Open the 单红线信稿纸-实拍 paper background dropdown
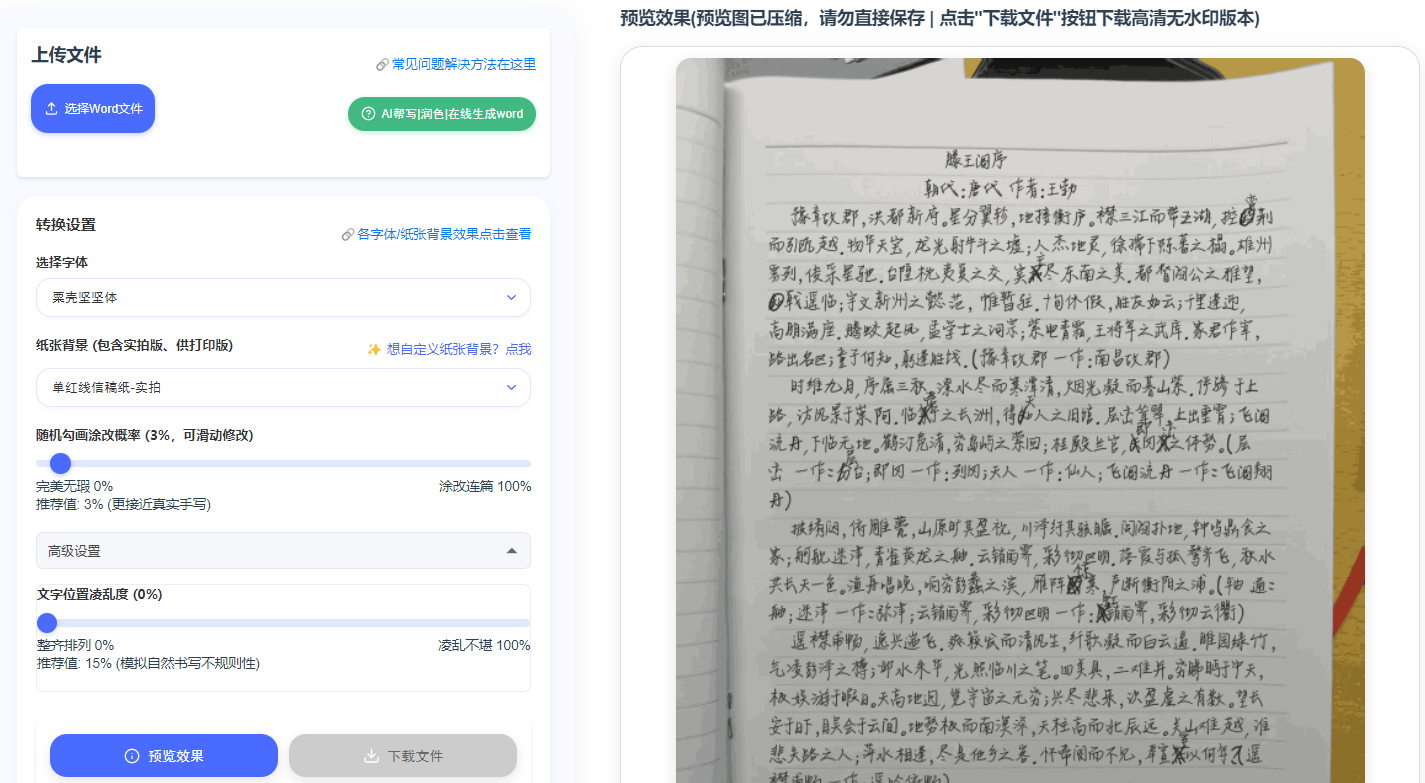 point(283,387)
